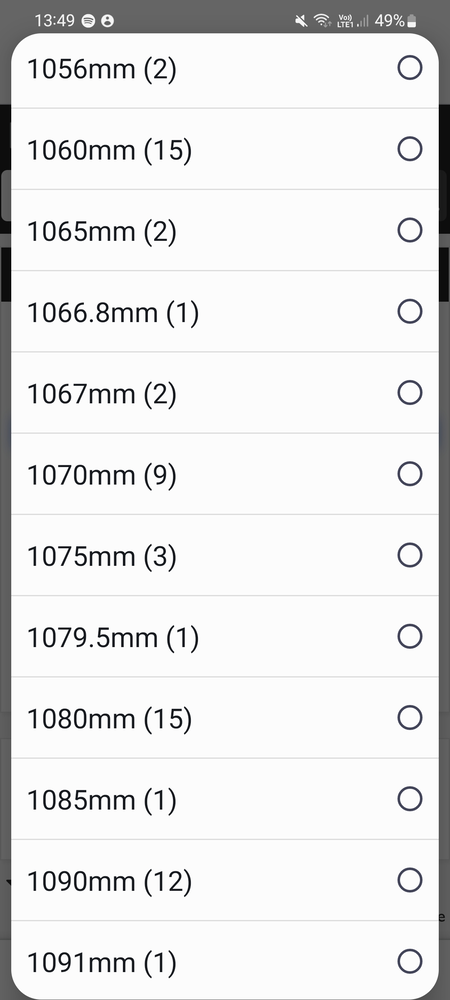Select the 1067mm (2) radio option
This screenshot has width=450, height=1000.
pos(410,393)
